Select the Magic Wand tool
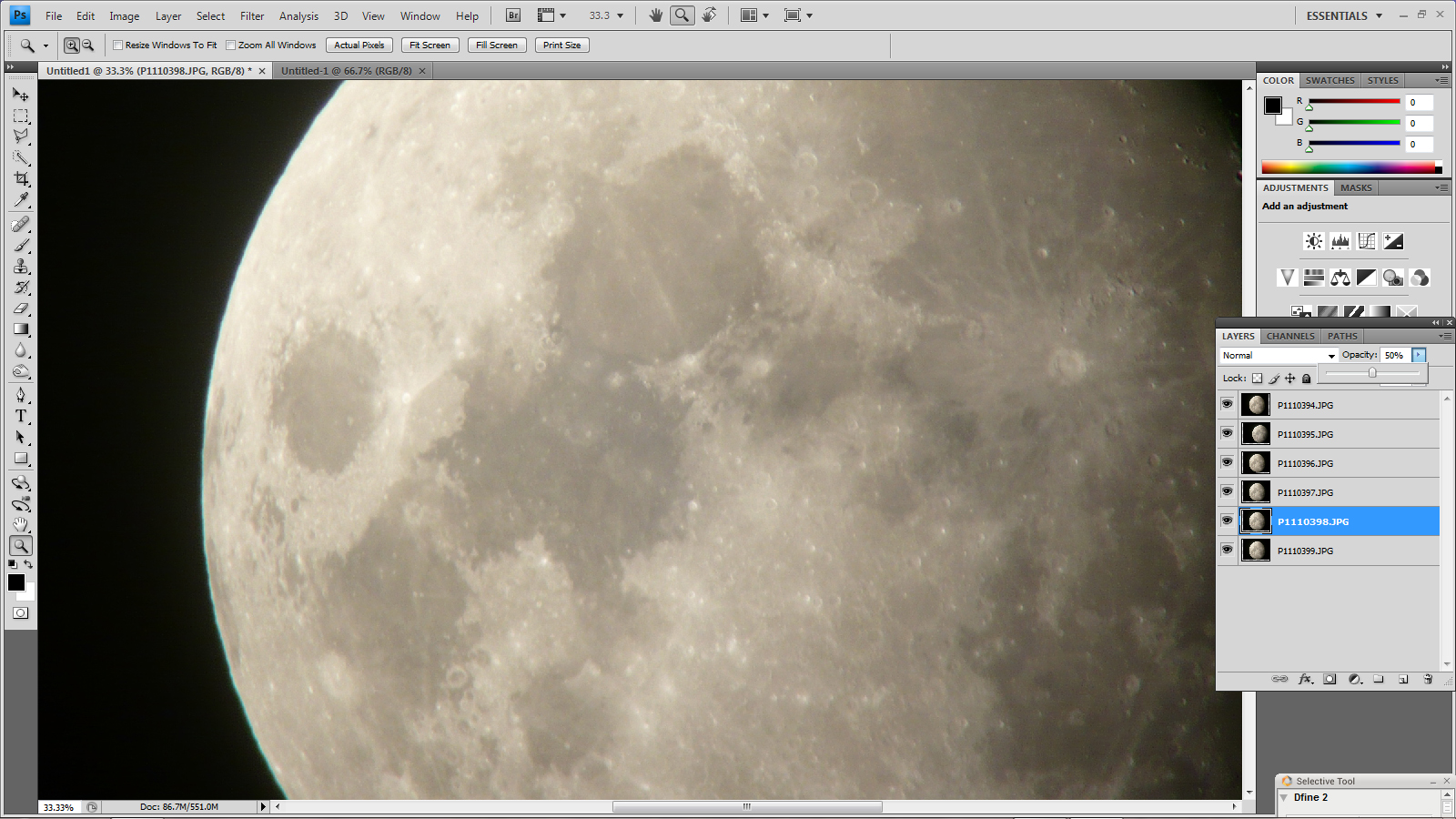This screenshot has width=1456, height=819. [x=21, y=157]
